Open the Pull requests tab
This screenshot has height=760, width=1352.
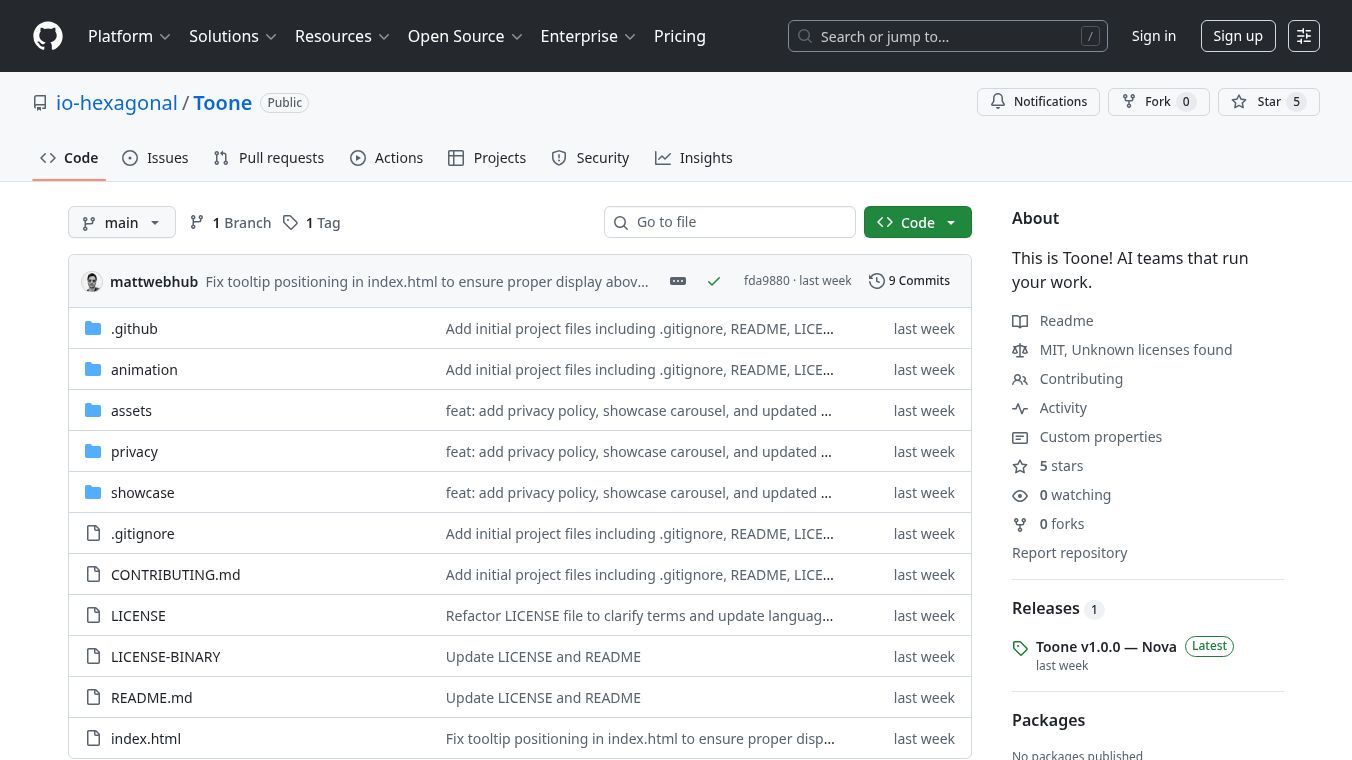tap(269, 158)
